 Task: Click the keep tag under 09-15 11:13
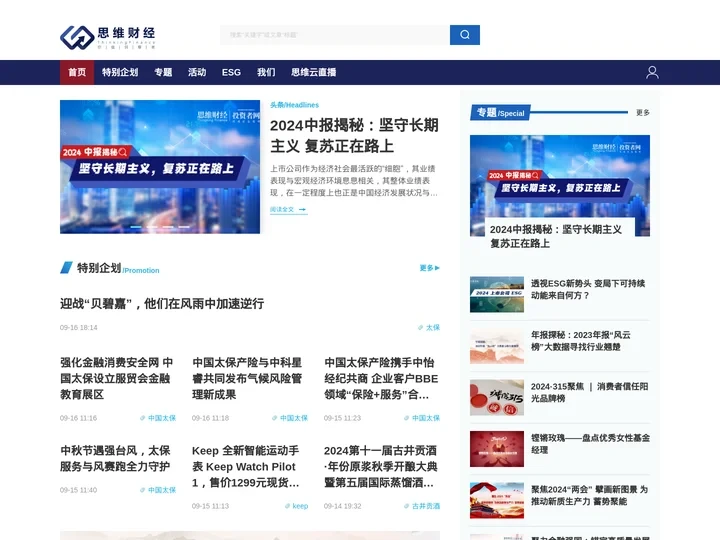tap(296, 506)
